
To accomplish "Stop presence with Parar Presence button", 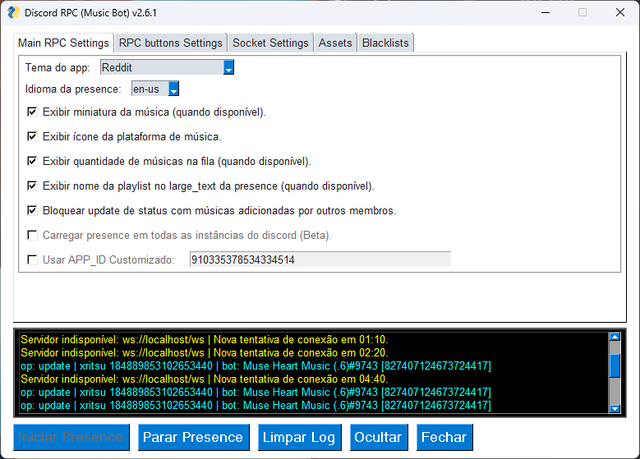I will [193, 437].
